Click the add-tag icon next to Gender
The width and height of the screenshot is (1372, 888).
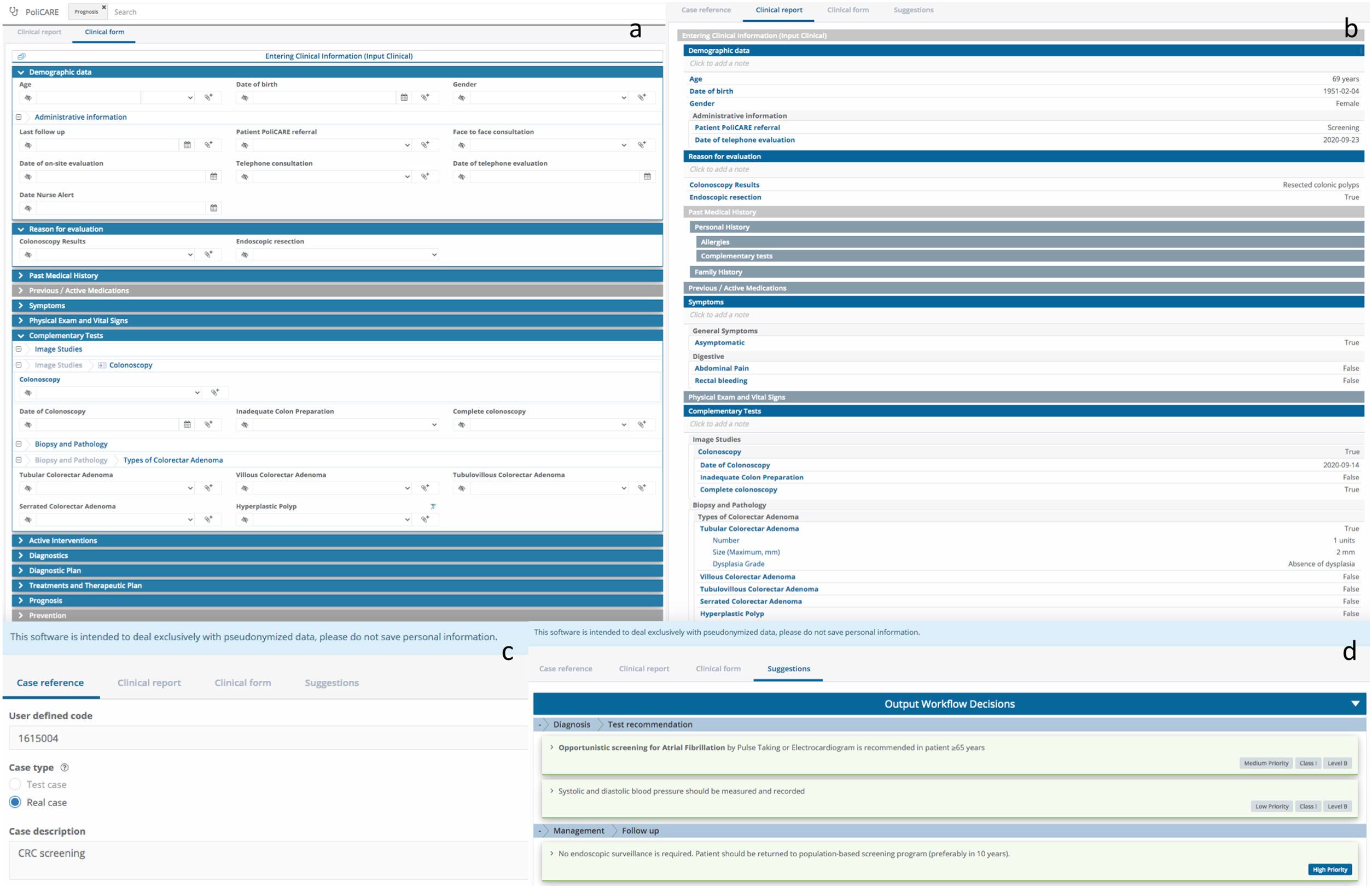click(x=642, y=97)
